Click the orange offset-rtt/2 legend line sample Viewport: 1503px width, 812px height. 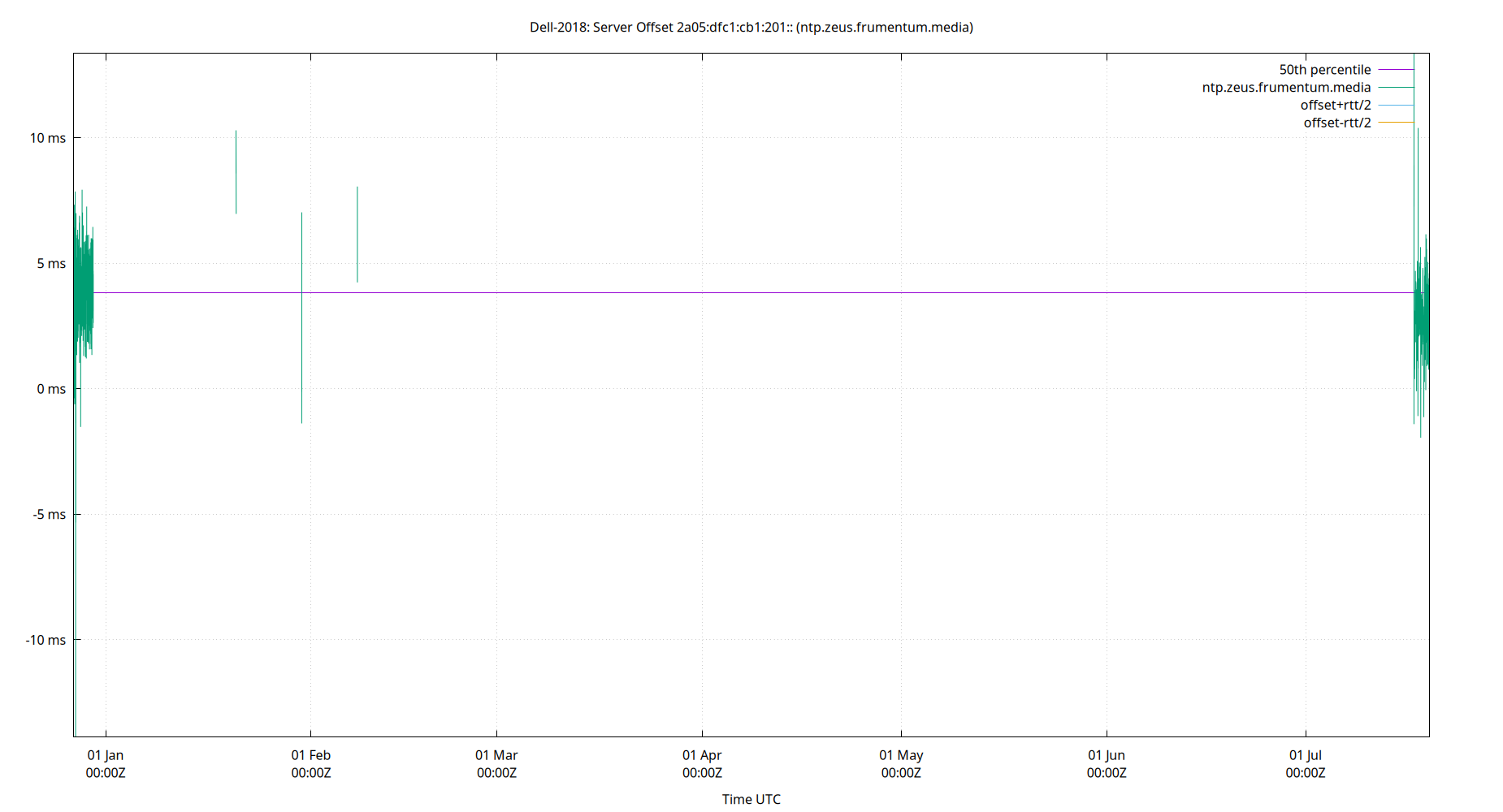coord(1396,122)
